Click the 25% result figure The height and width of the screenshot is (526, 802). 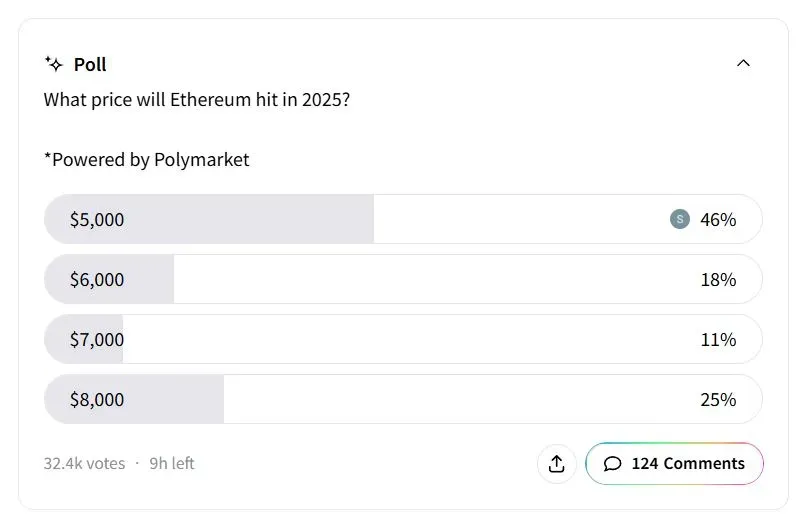[x=718, y=399]
